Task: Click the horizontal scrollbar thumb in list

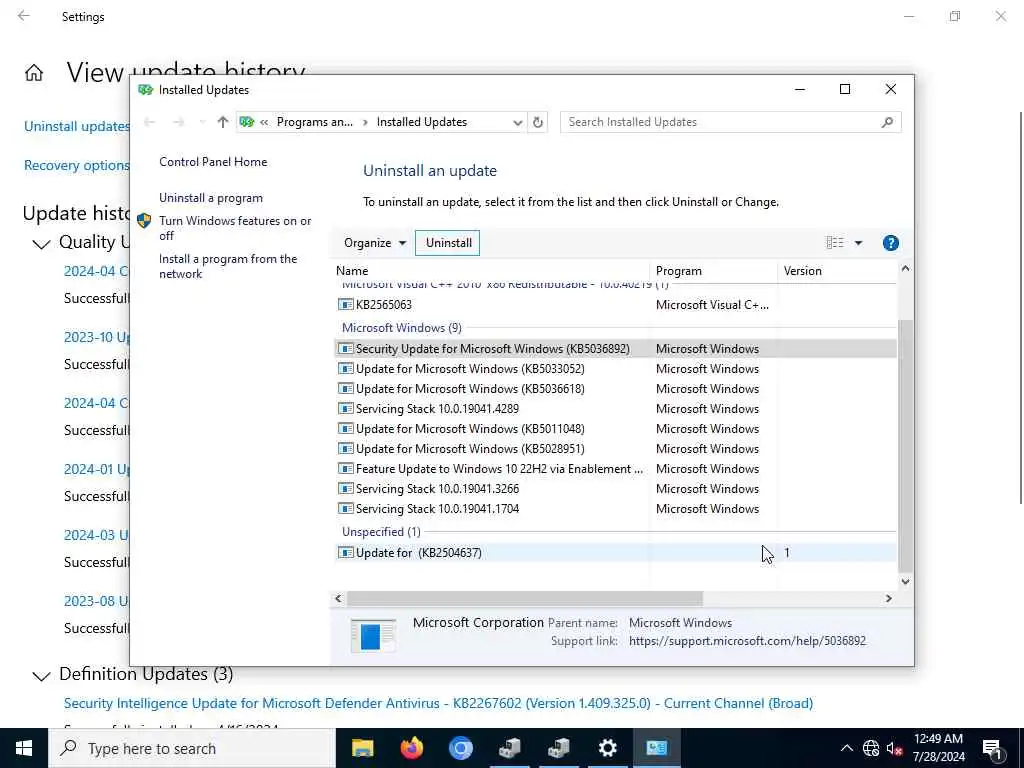Action: point(525,598)
